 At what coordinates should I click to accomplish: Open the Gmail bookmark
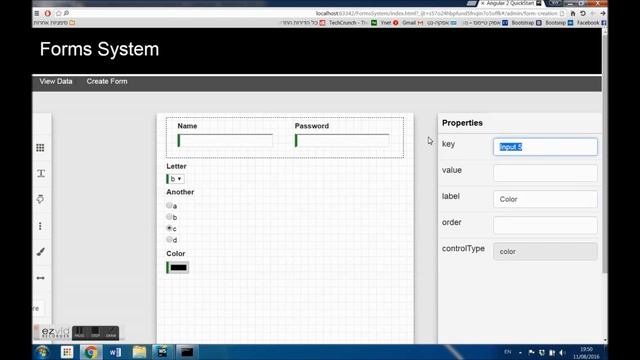point(412,23)
